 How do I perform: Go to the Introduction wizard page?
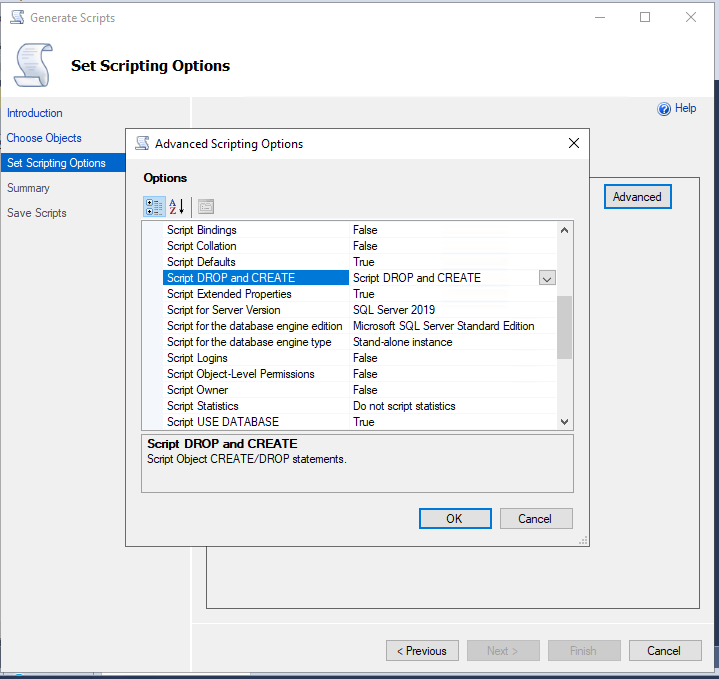tap(35, 113)
